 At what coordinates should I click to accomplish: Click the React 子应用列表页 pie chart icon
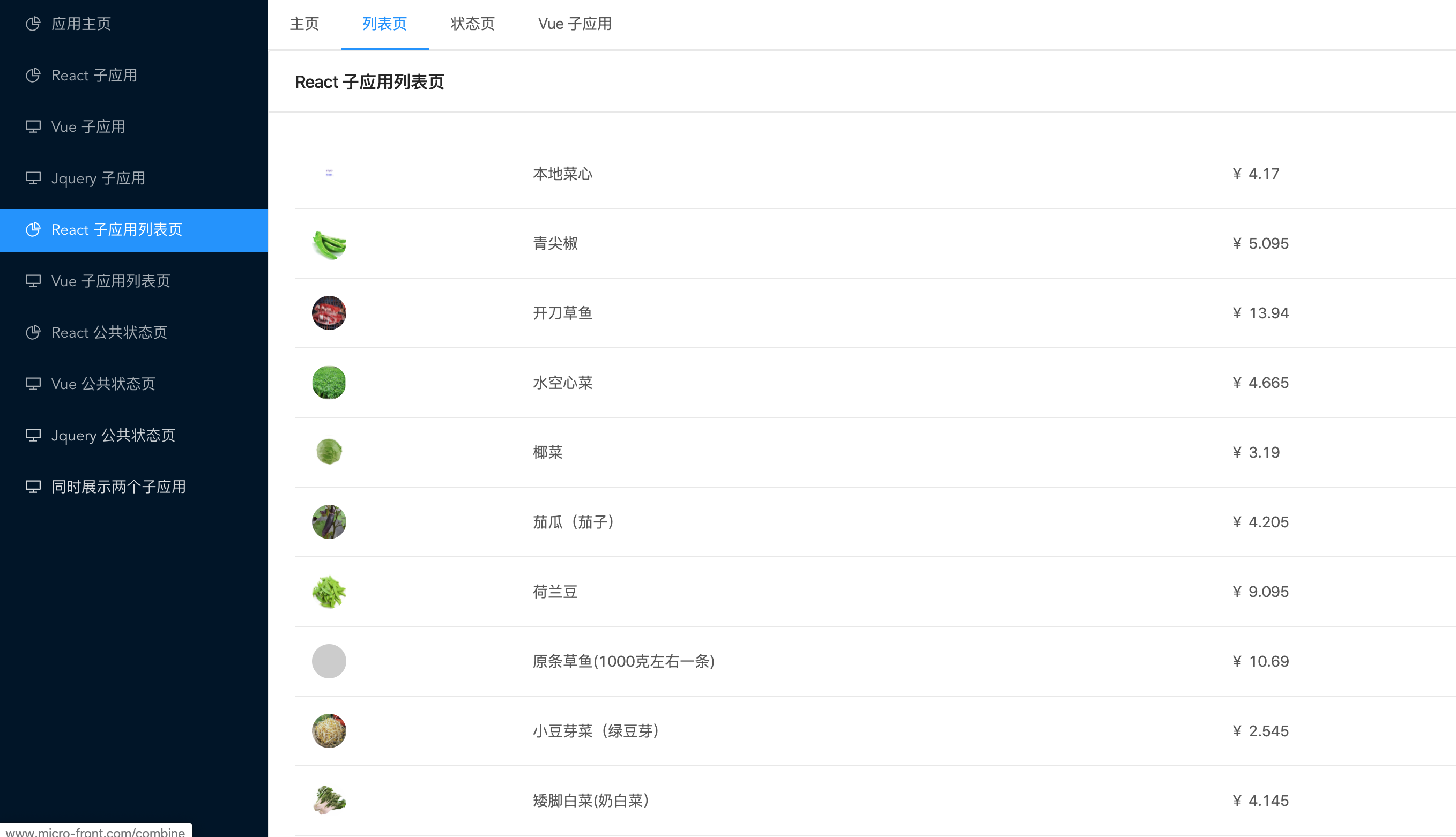click(x=33, y=229)
